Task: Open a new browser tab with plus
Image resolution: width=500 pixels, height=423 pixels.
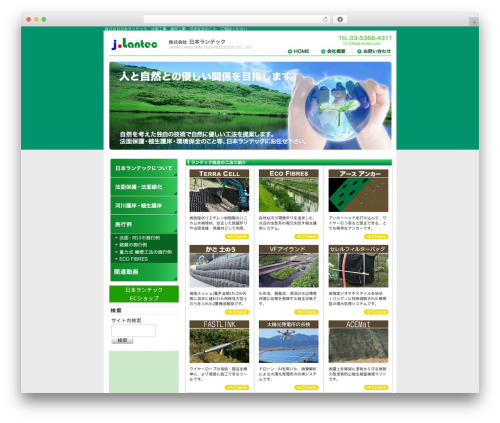Action: pos(474,22)
